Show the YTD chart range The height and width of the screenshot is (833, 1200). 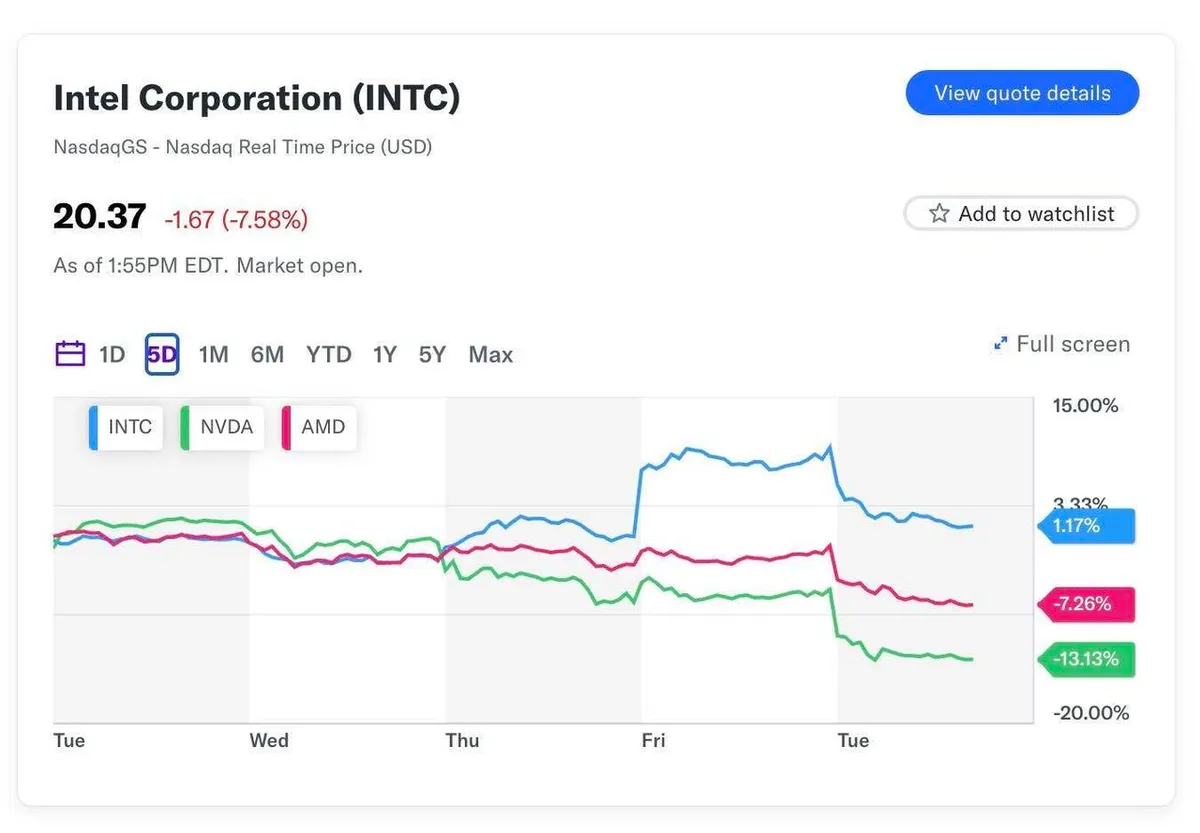click(x=329, y=354)
